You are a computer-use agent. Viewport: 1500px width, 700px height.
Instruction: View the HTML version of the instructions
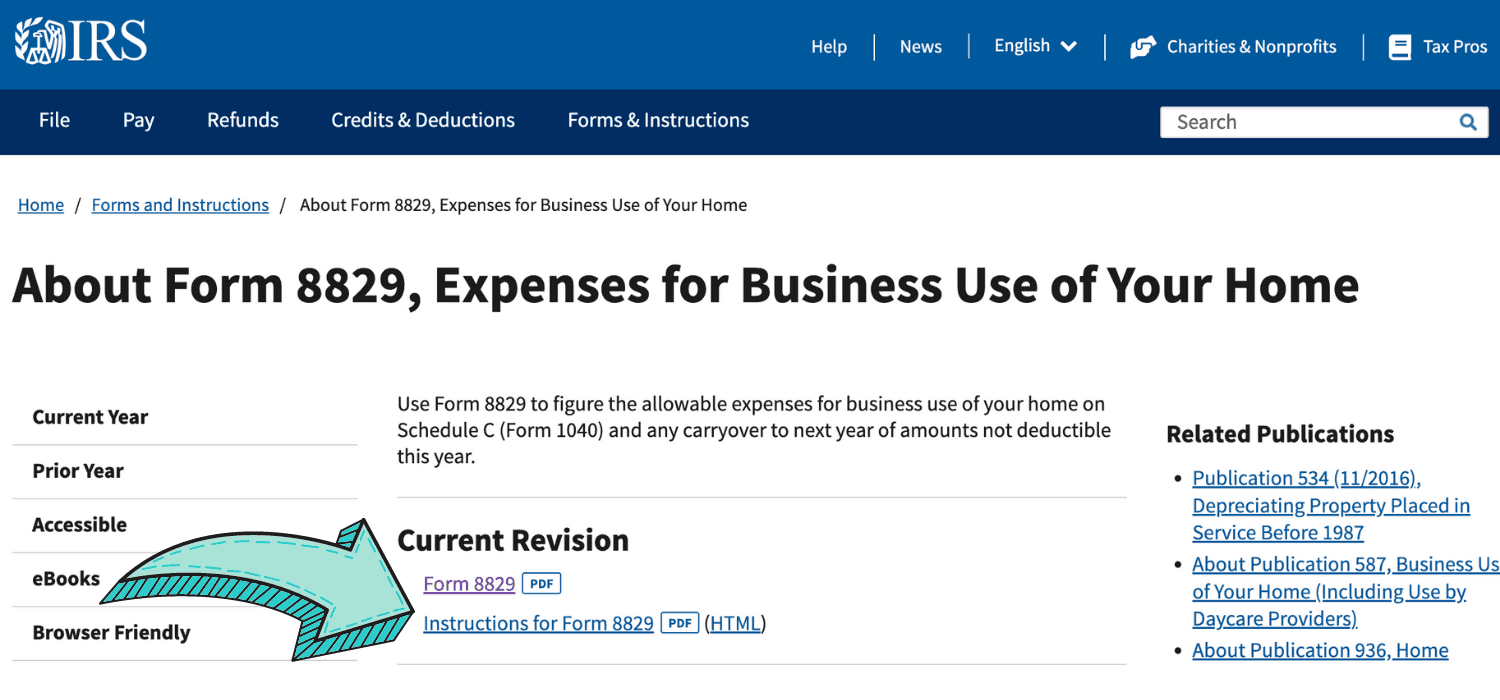click(x=735, y=622)
